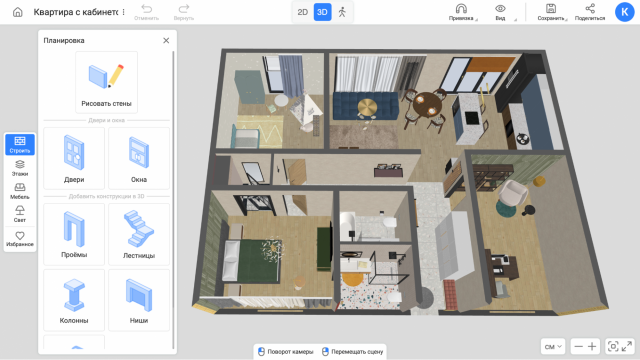640x360 pixels.
Task: Redo the action (Вернуть)
Action: point(184,12)
